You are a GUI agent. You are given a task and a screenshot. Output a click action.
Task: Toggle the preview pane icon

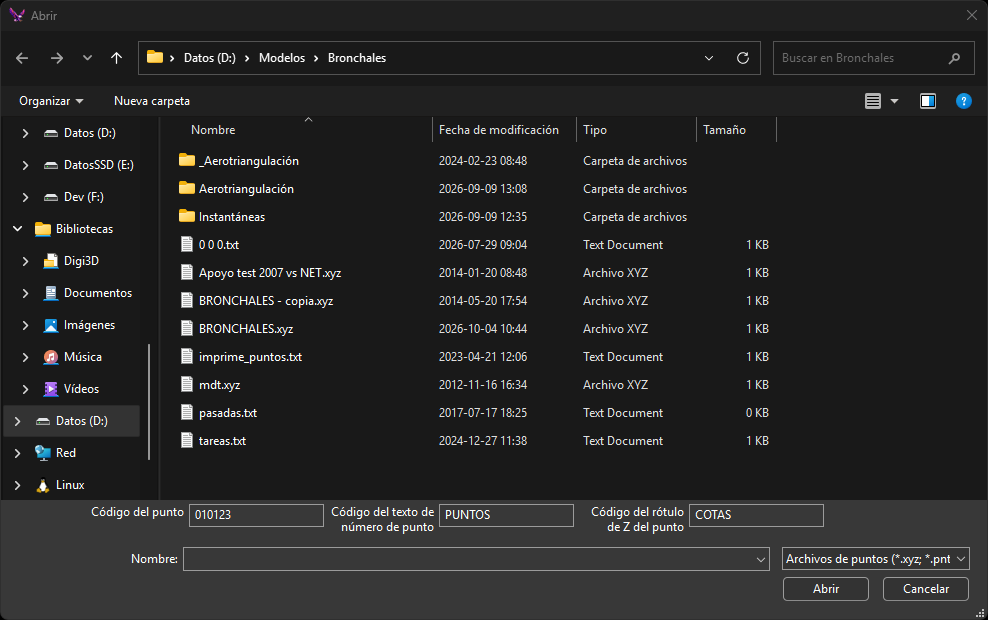point(928,101)
